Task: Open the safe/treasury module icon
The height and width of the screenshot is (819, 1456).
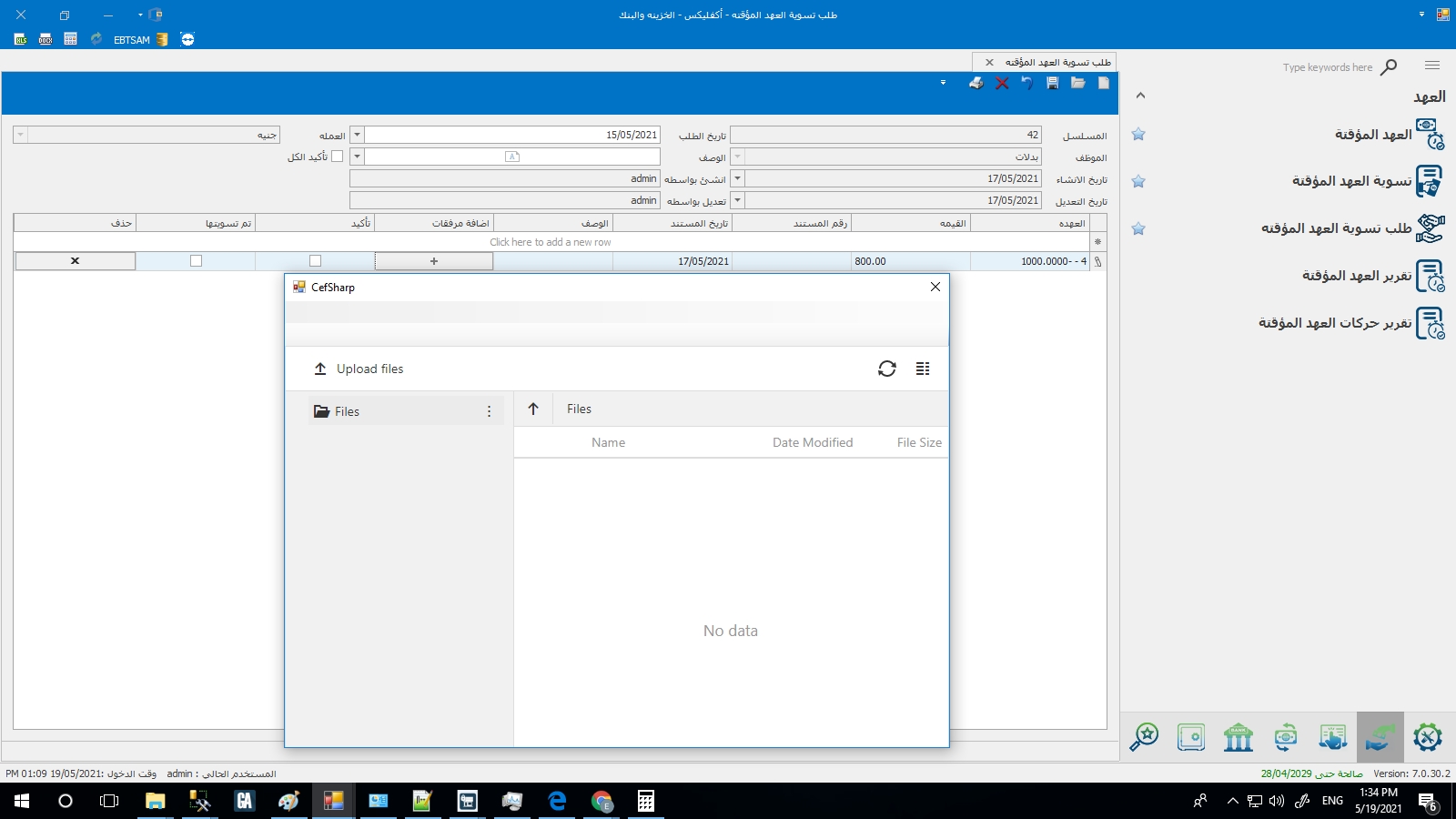Action: (x=1190, y=737)
